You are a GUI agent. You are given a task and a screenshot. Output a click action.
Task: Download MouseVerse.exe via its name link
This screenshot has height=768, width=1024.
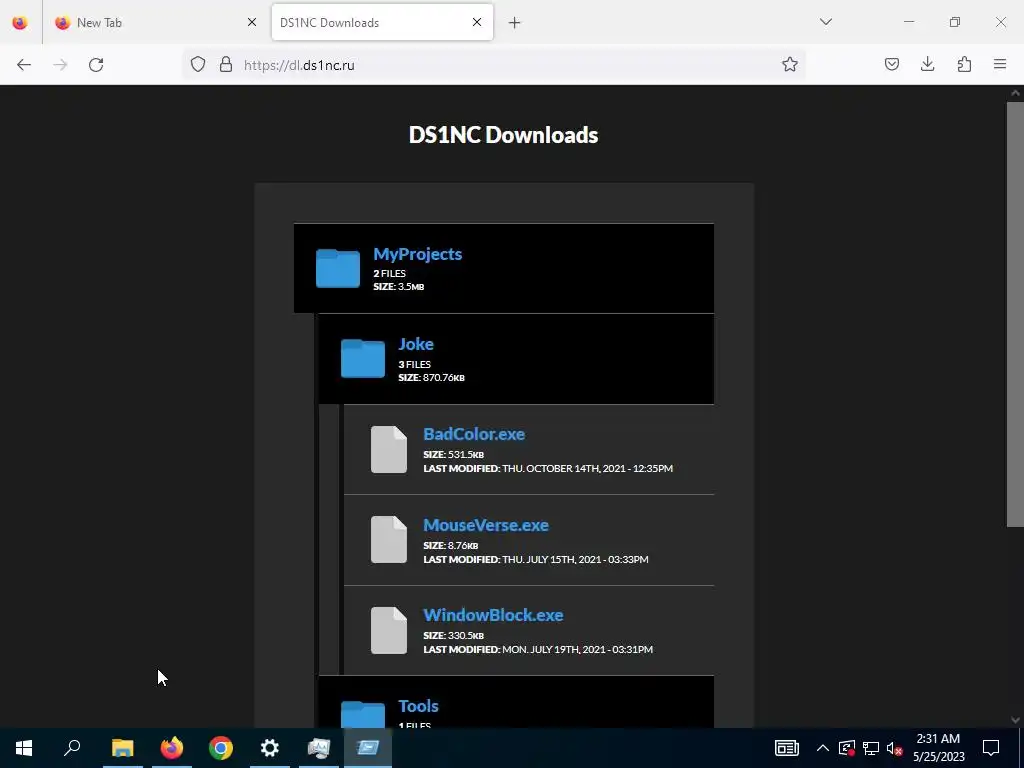485,525
